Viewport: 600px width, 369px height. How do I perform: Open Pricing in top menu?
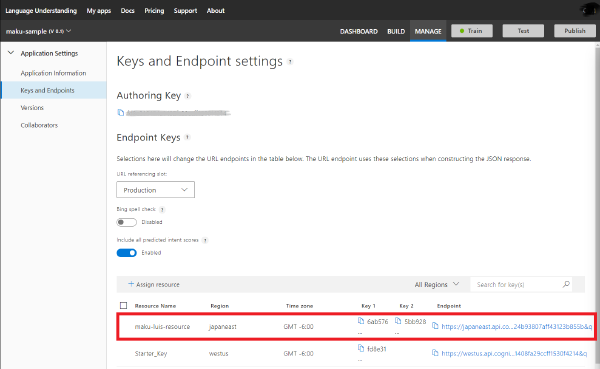154,11
